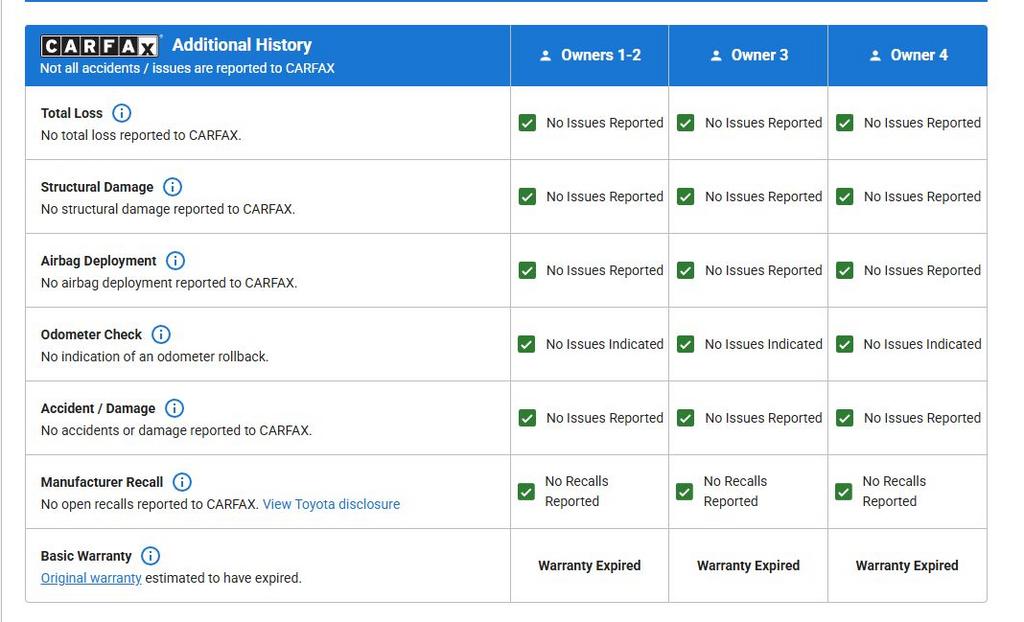1024x622 pixels.
Task: Click Structural Damage checkmark under Owner 4
Action: [x=844, y=197]
